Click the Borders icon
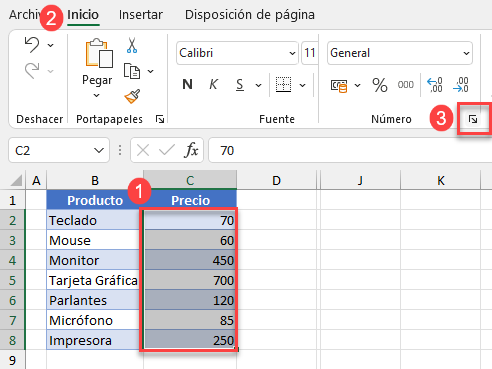Image resolution: width=492 pixels, height=369 pixels. [283, 85]
